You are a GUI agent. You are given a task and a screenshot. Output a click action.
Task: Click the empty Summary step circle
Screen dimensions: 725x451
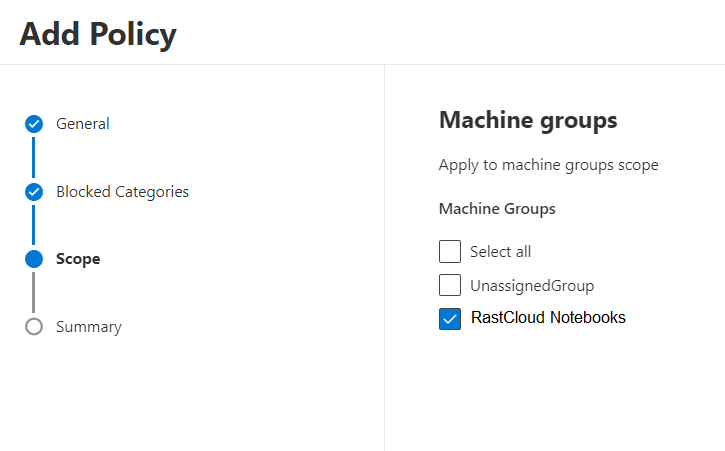click(x=34, y=327)
